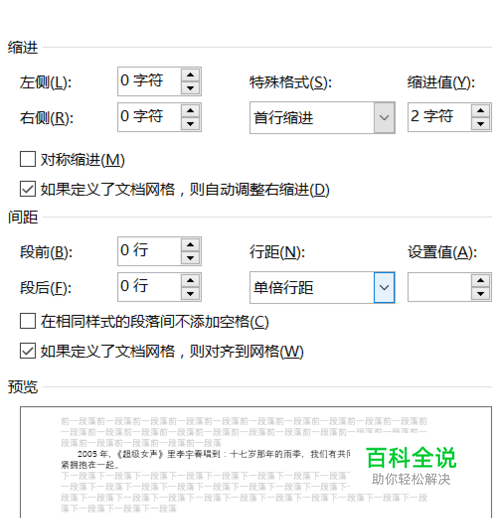500x518 pixels.
Task: Increase line spacing set value (设置值) up arrow
Action: 480,280
